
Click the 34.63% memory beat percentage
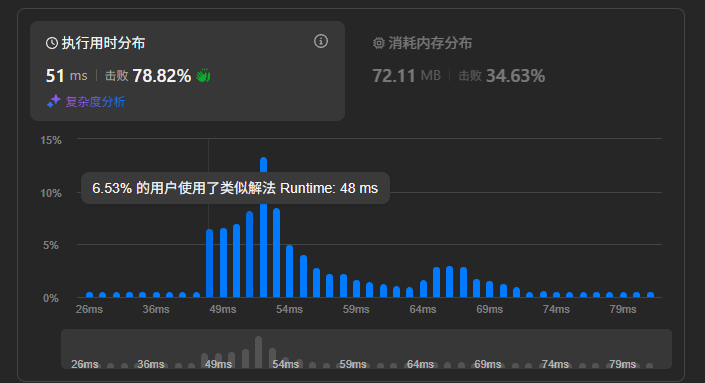coord(516,76)
